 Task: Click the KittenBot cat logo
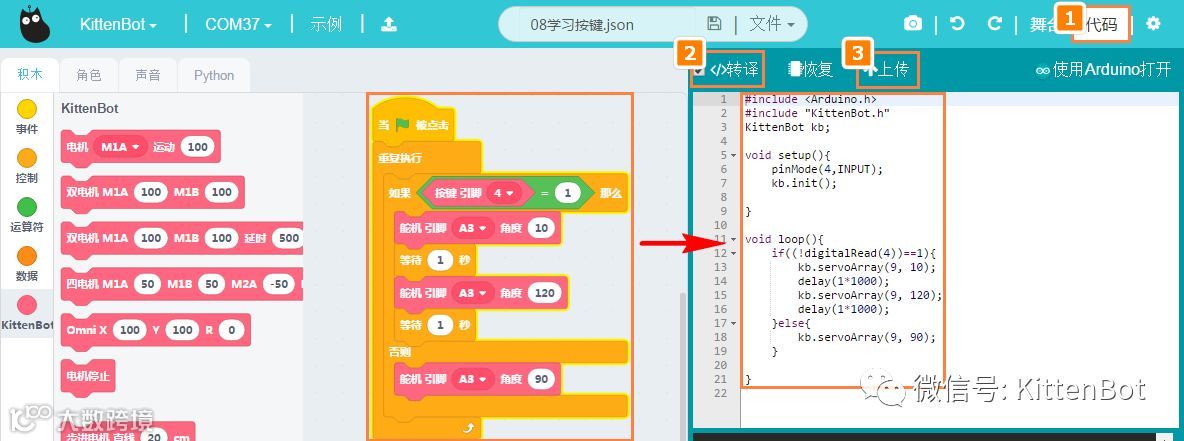point(35,24)
